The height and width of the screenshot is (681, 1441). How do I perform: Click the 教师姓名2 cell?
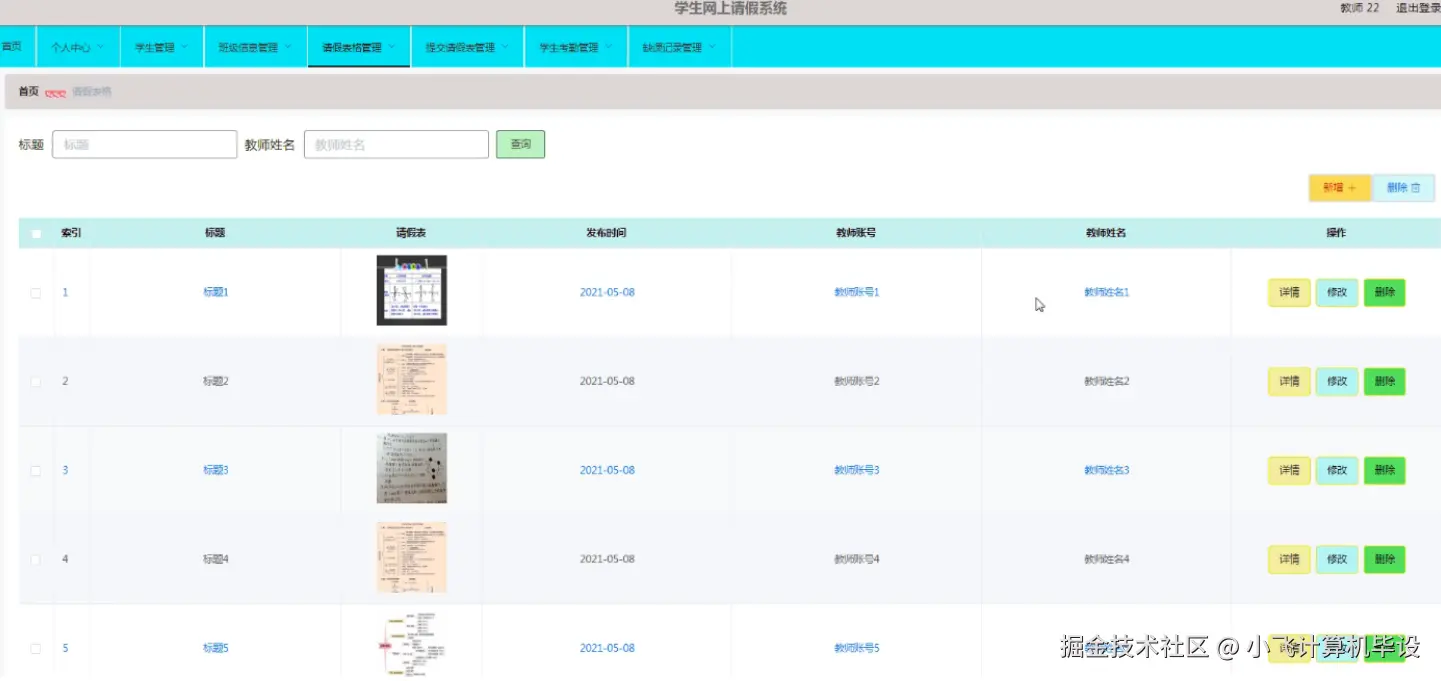[1107, 382]
